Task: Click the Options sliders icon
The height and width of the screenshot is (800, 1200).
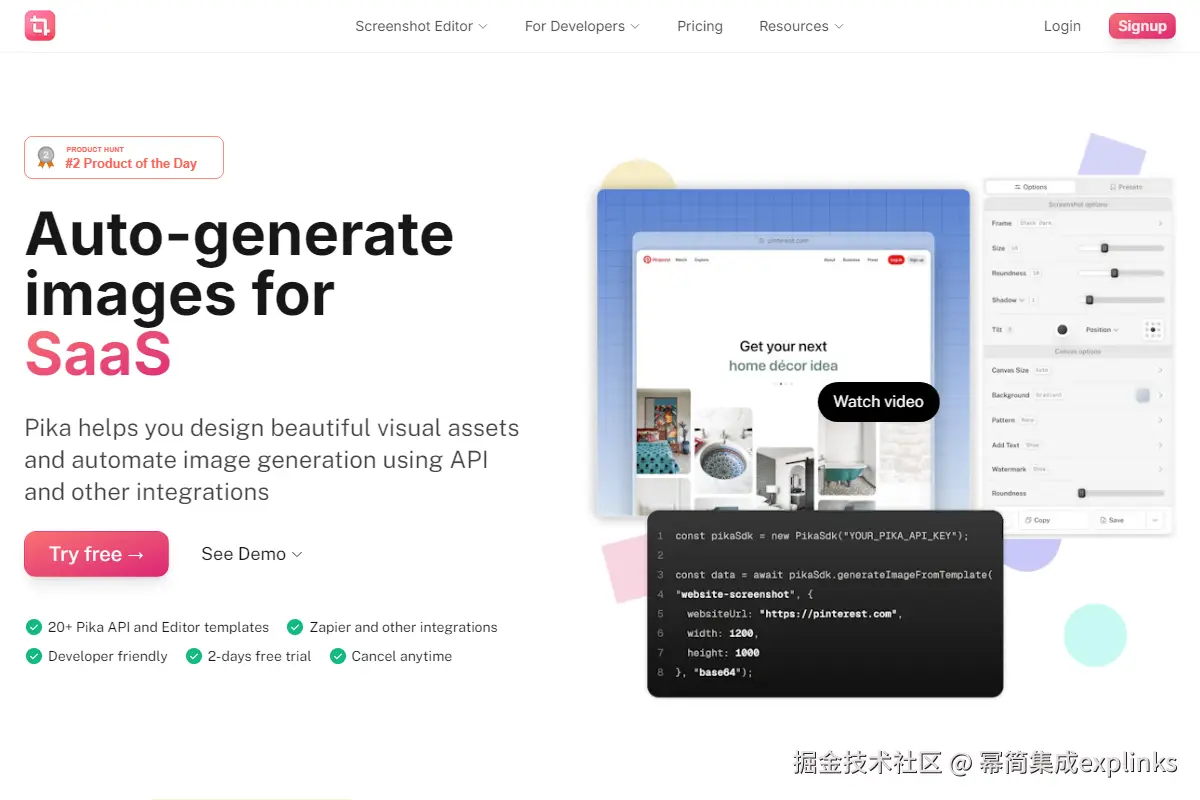Action: pyautogui.click(x=1016, y=187)
